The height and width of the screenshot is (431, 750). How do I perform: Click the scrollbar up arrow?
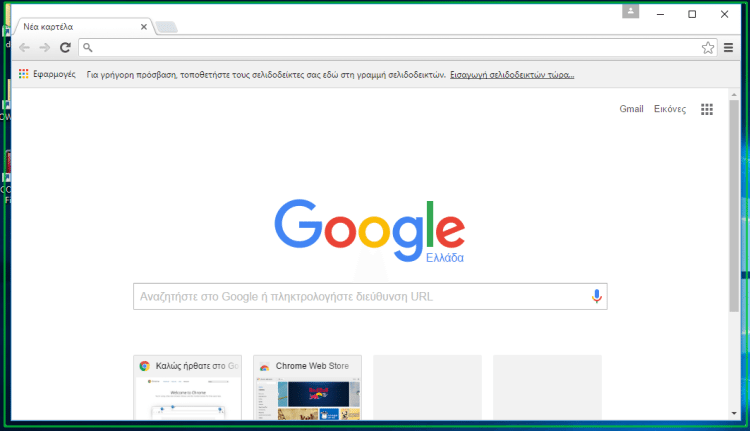(734, 95)
